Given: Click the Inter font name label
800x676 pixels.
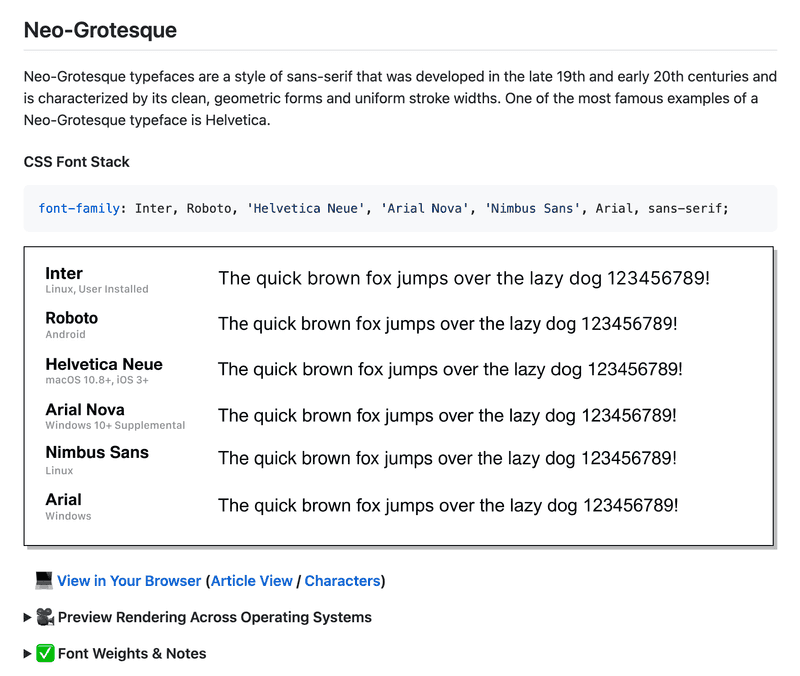Looking at the screenshot, I should pyautogui.click(x=64, y=273).
